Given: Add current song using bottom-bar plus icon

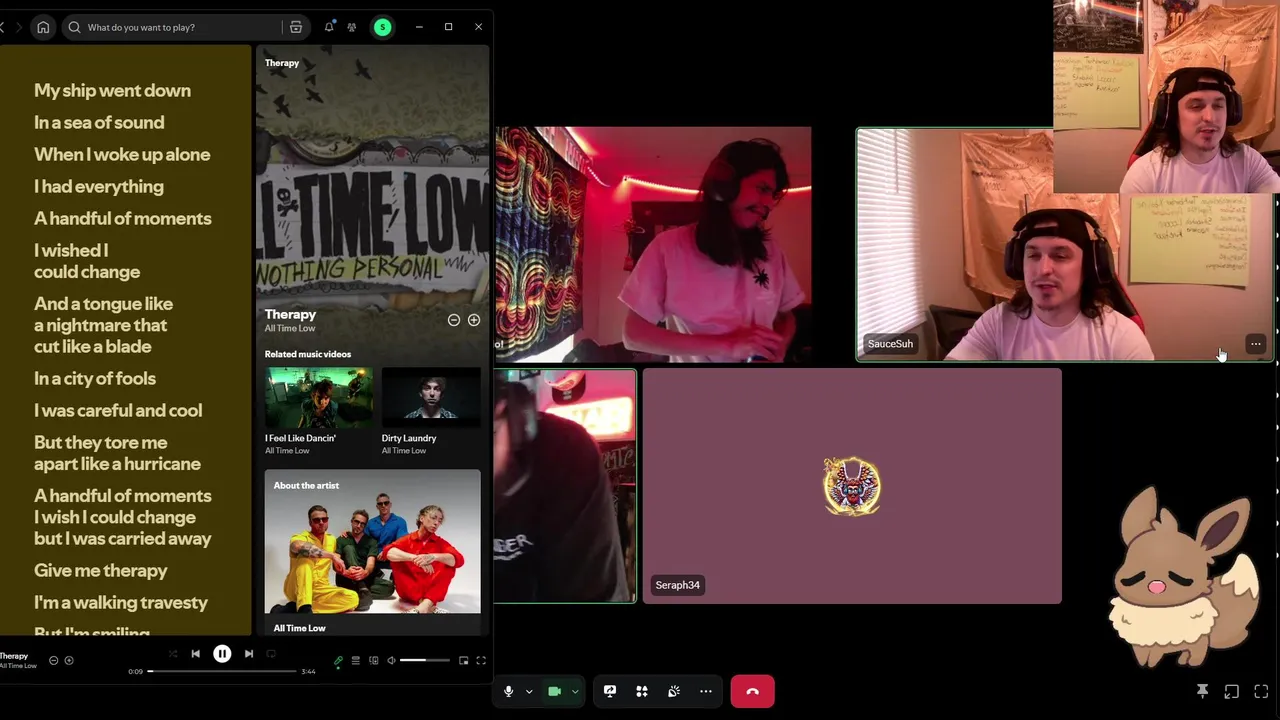Looking at the screenshot, I should click(69, 660).
